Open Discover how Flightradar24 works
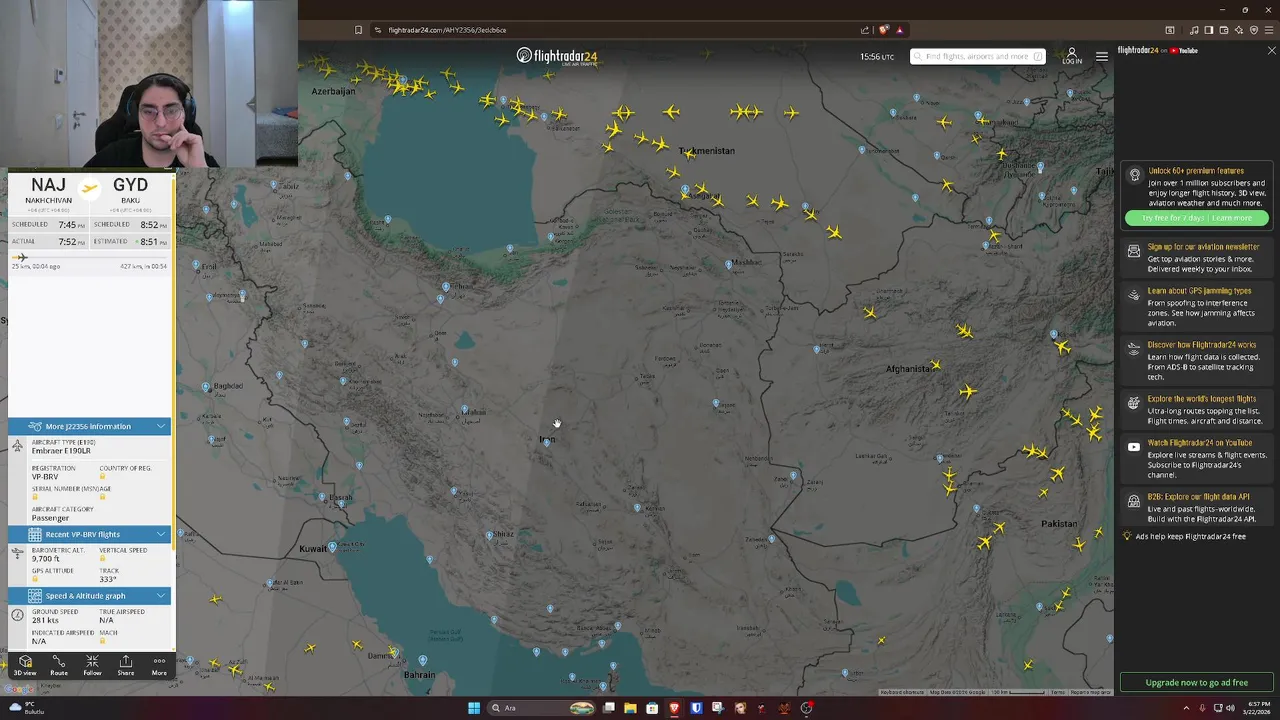 pos(1196,361)
